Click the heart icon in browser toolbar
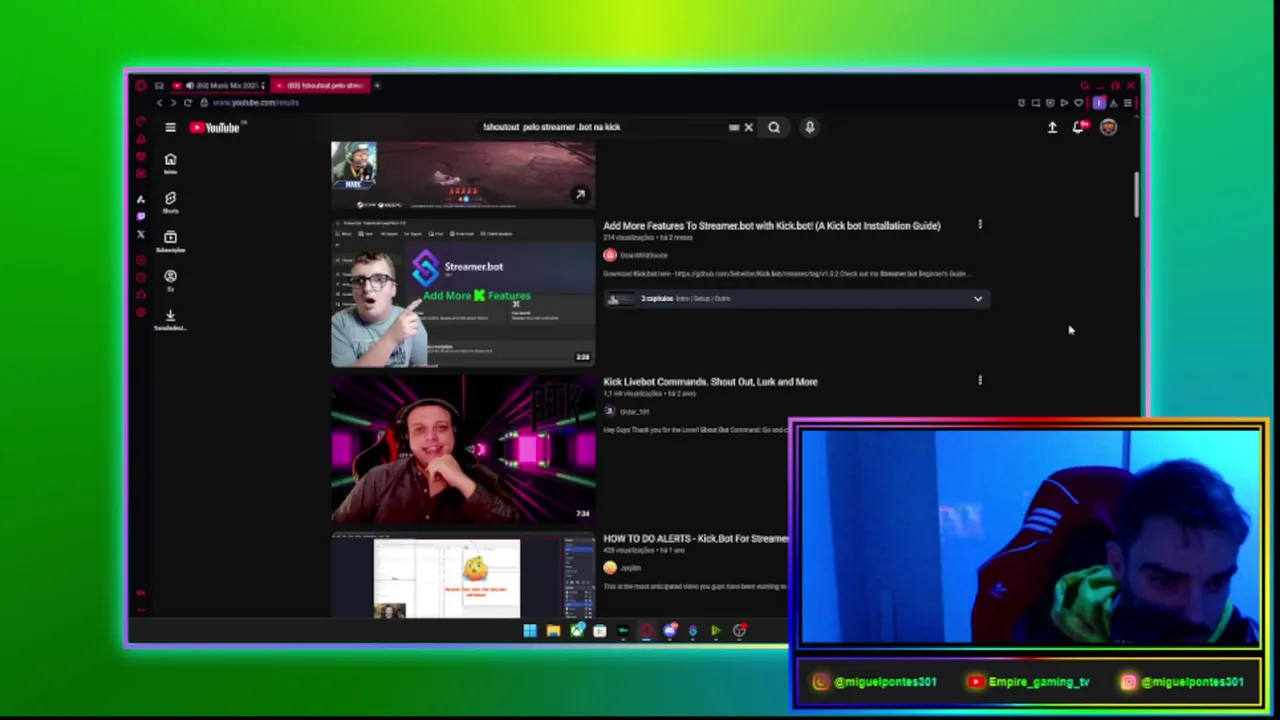Screen dimensions: 1280x720 point(1077,102)
